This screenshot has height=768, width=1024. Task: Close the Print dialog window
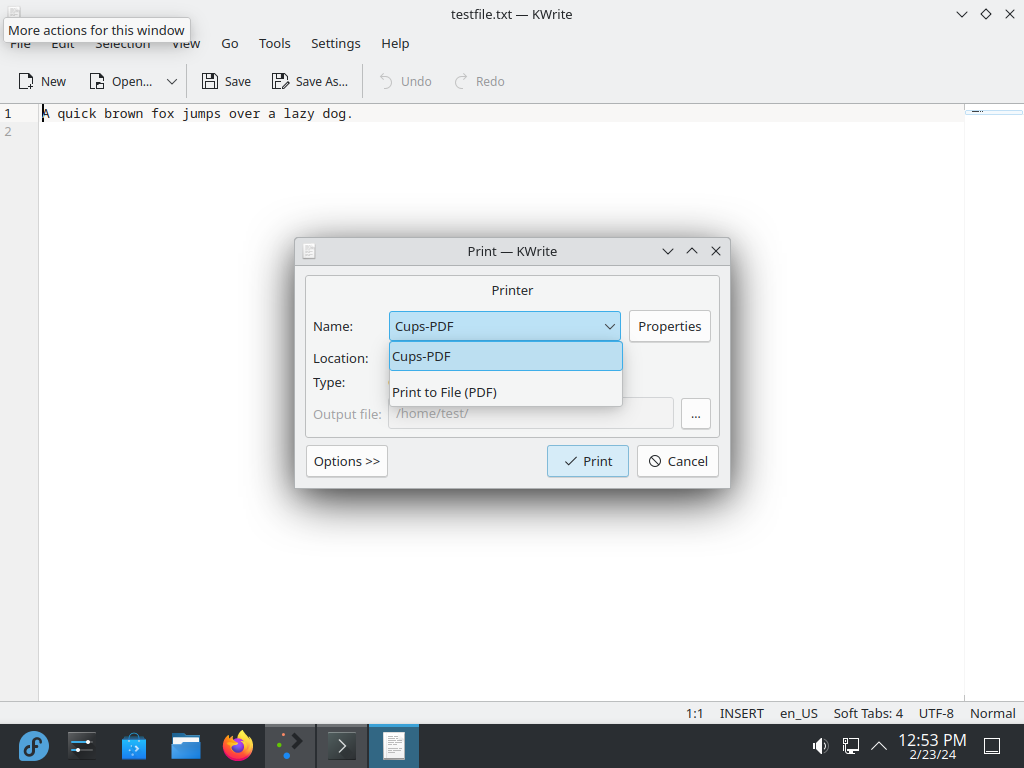[716, 251]
